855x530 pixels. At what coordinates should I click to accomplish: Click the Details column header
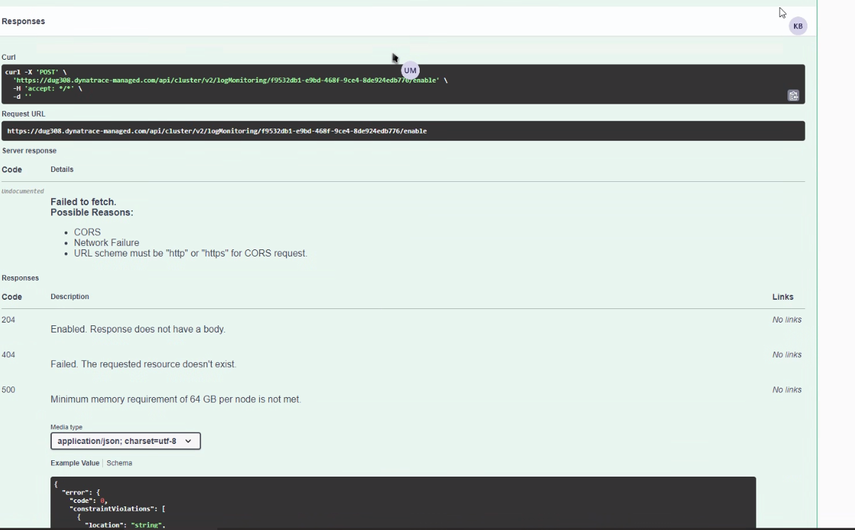(62, 170)
